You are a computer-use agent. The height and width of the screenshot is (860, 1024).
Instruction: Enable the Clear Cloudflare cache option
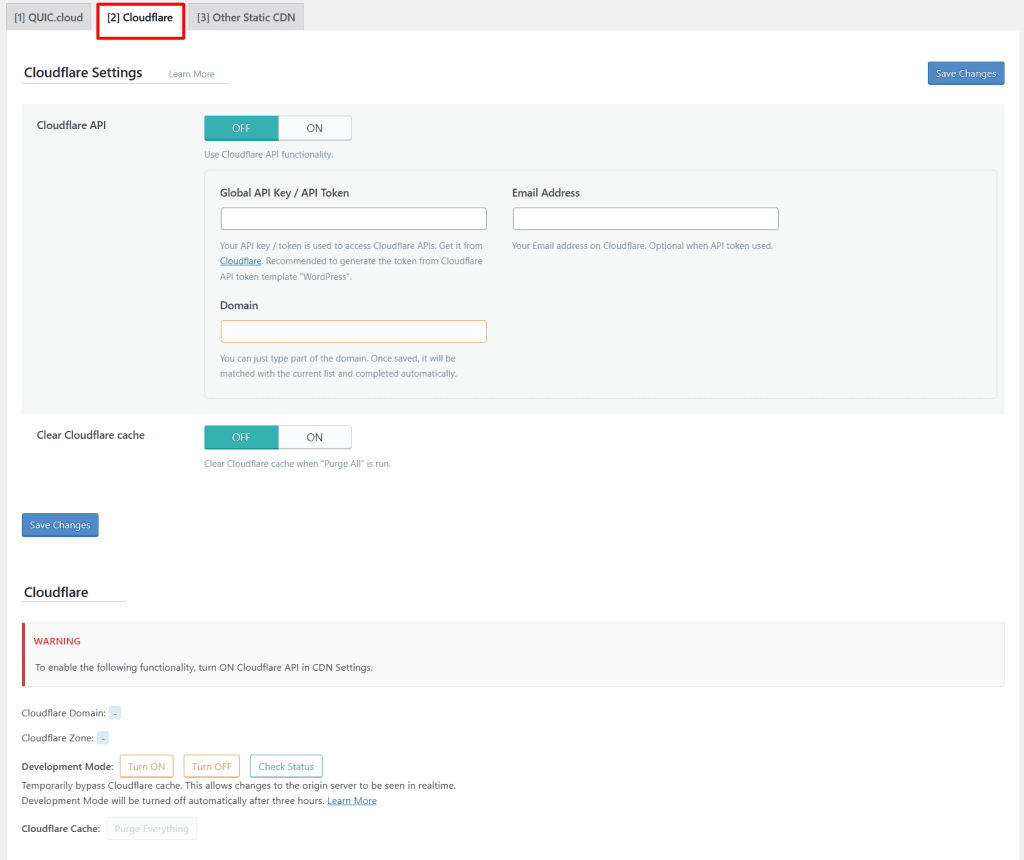(314, 437)
